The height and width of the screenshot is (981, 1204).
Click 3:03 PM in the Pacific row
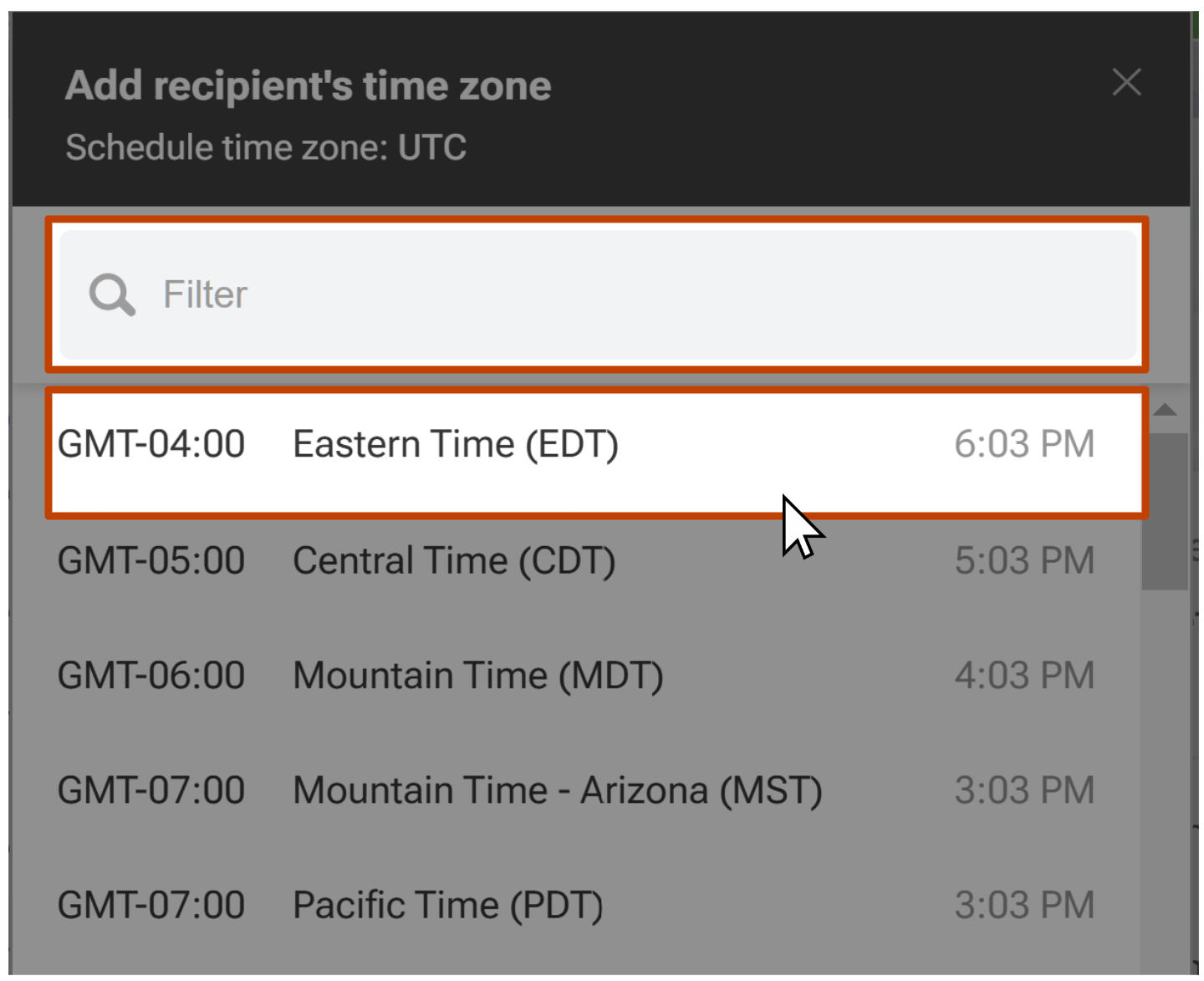coord(1024,905)
